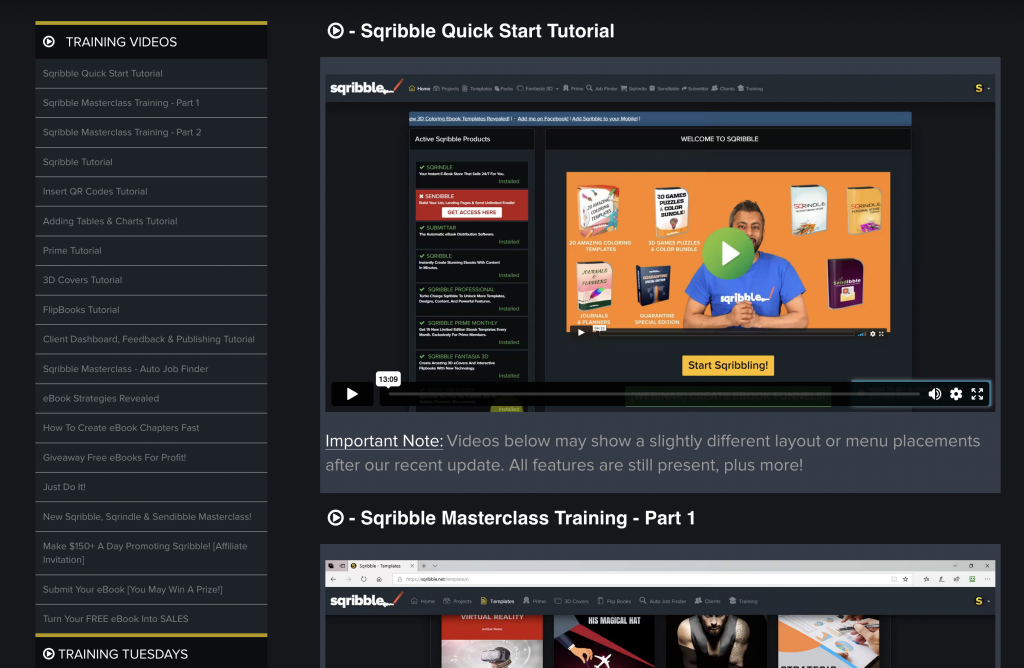The height and width of the screenshot is (668, 1024).
Task: Click the 13:09 duration label on the video
Action: pos(388,379)
